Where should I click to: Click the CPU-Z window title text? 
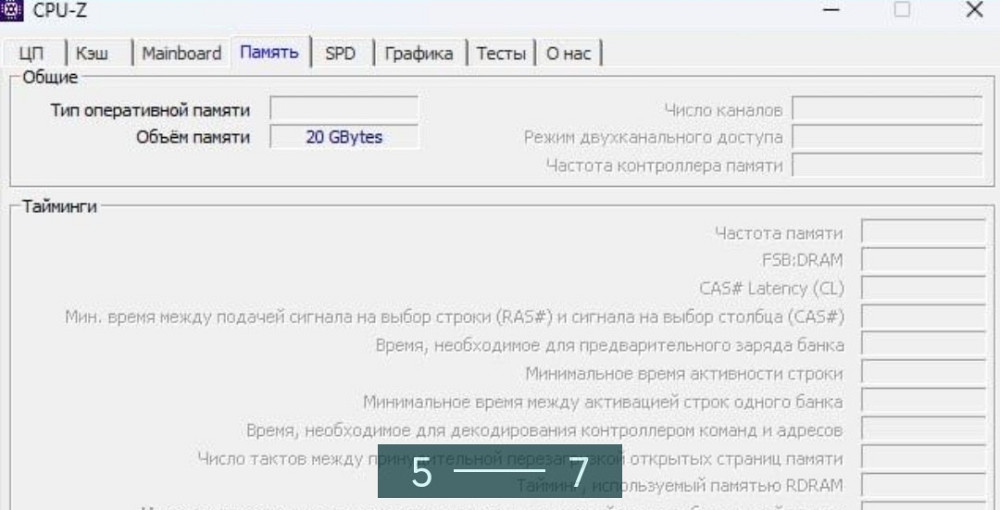[60, 10]
